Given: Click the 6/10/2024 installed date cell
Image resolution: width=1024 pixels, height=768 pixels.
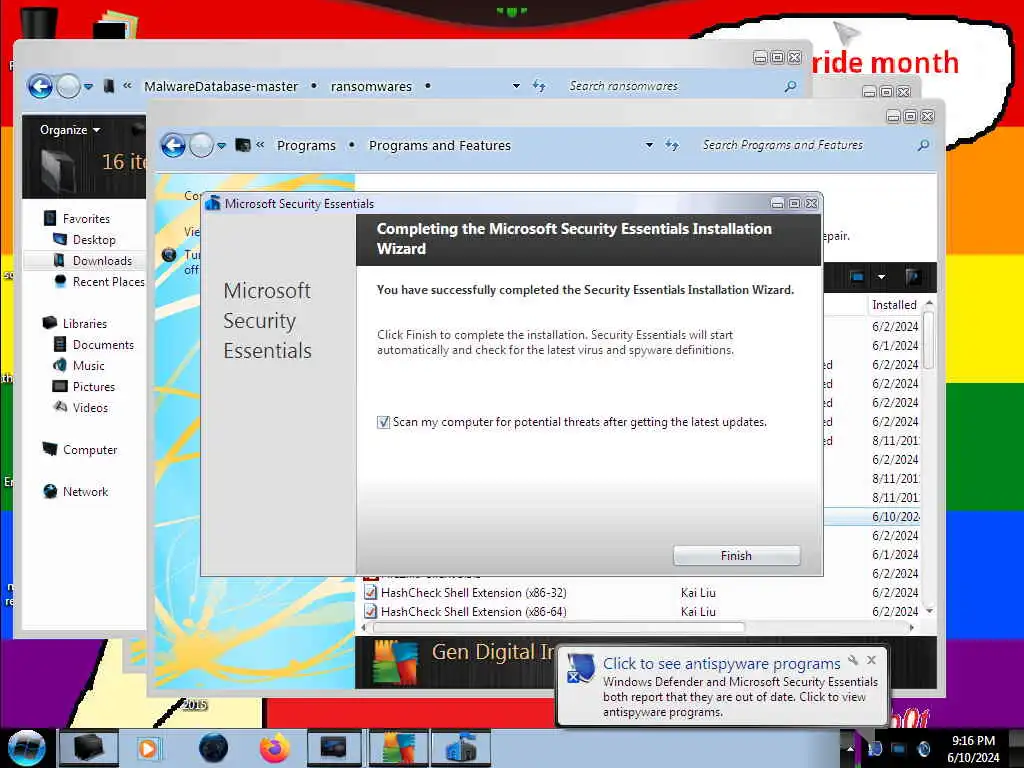Looking at the screenshot, I should pyautogui.click(x=895, y=517).
